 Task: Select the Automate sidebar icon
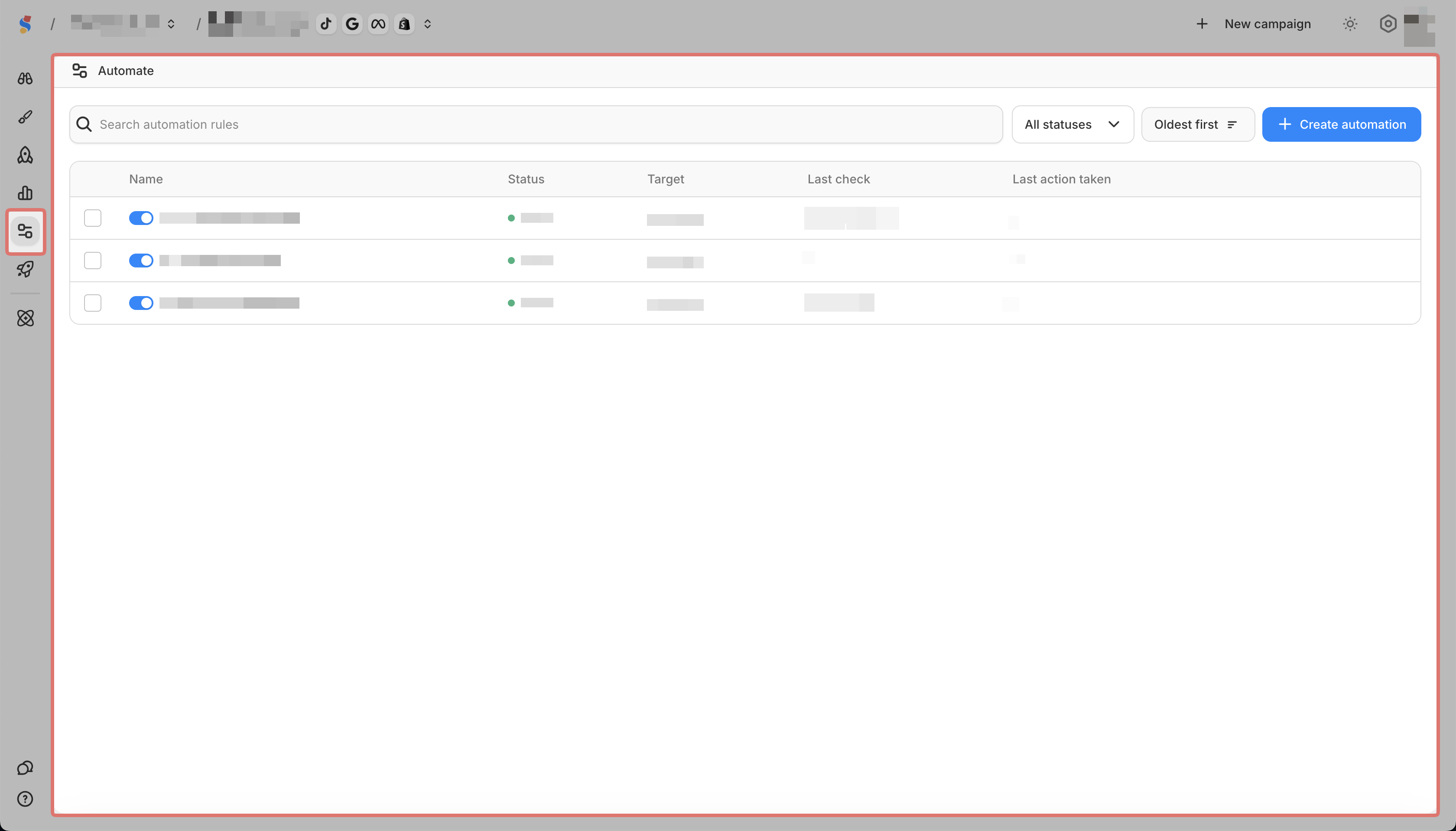click(25, 231)
